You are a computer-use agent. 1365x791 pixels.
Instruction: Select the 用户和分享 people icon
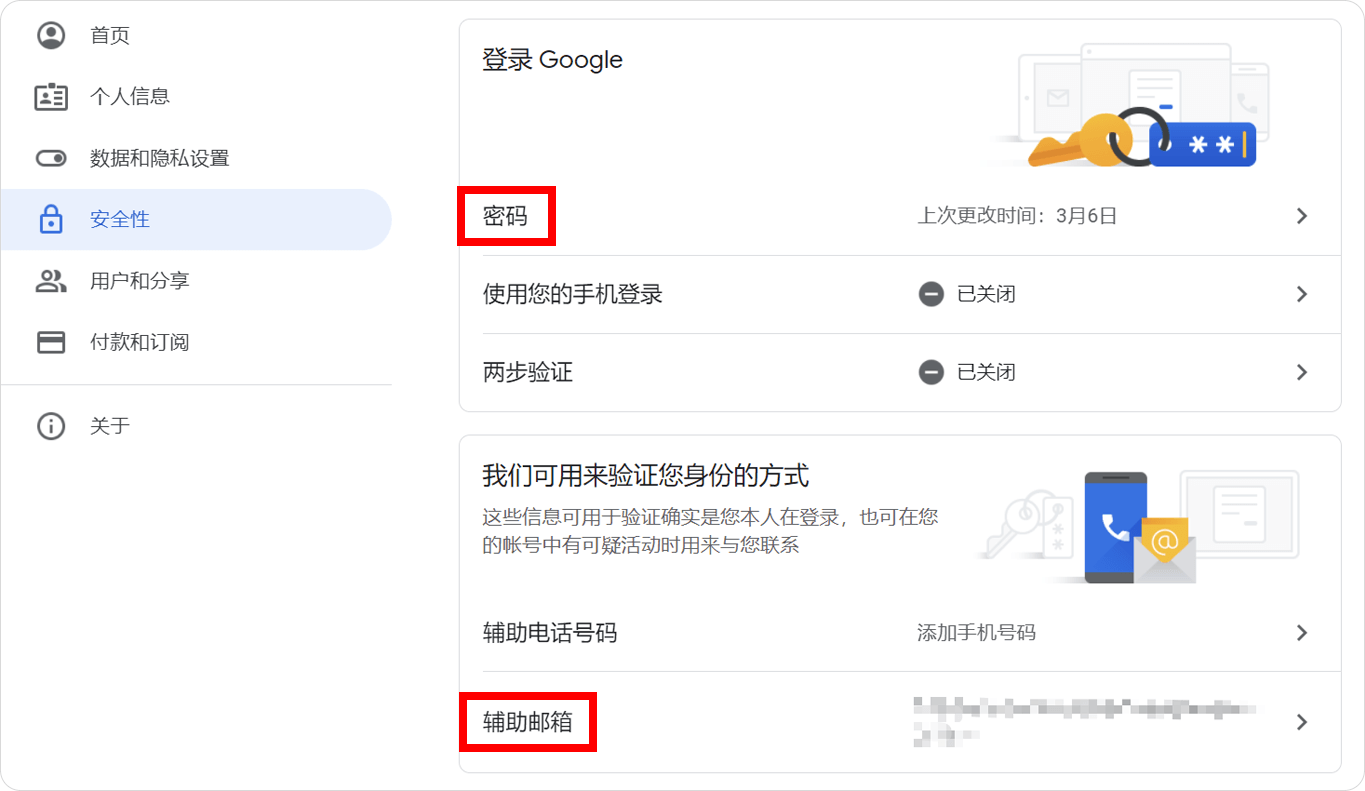pos(51,281)
